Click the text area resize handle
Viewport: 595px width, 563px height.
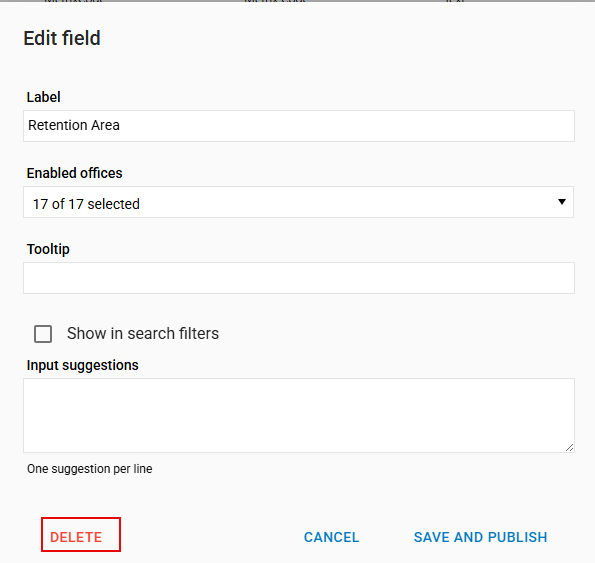[x=569, y=447]
